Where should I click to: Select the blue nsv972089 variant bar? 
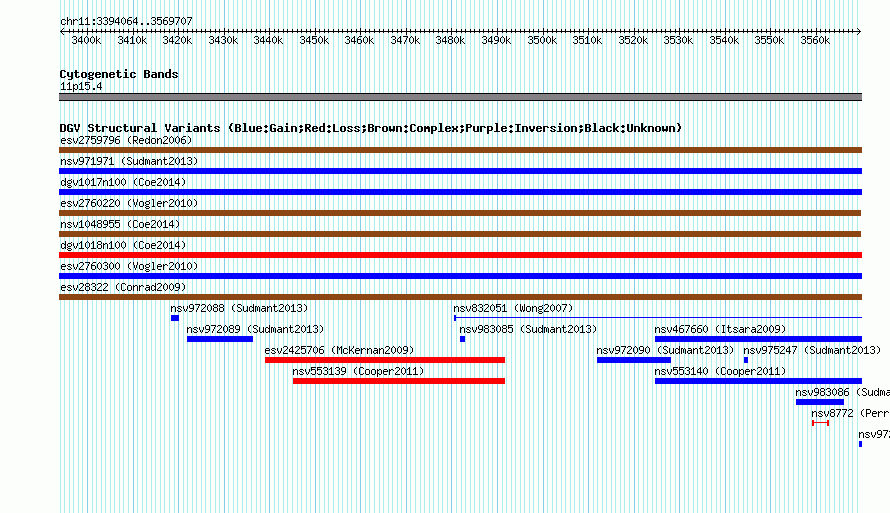(x=220, y=339)
